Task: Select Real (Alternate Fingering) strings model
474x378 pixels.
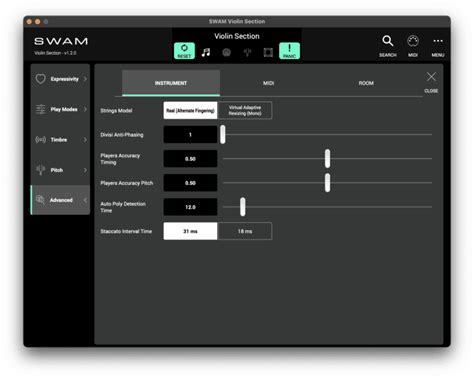Action: (190, 110)
